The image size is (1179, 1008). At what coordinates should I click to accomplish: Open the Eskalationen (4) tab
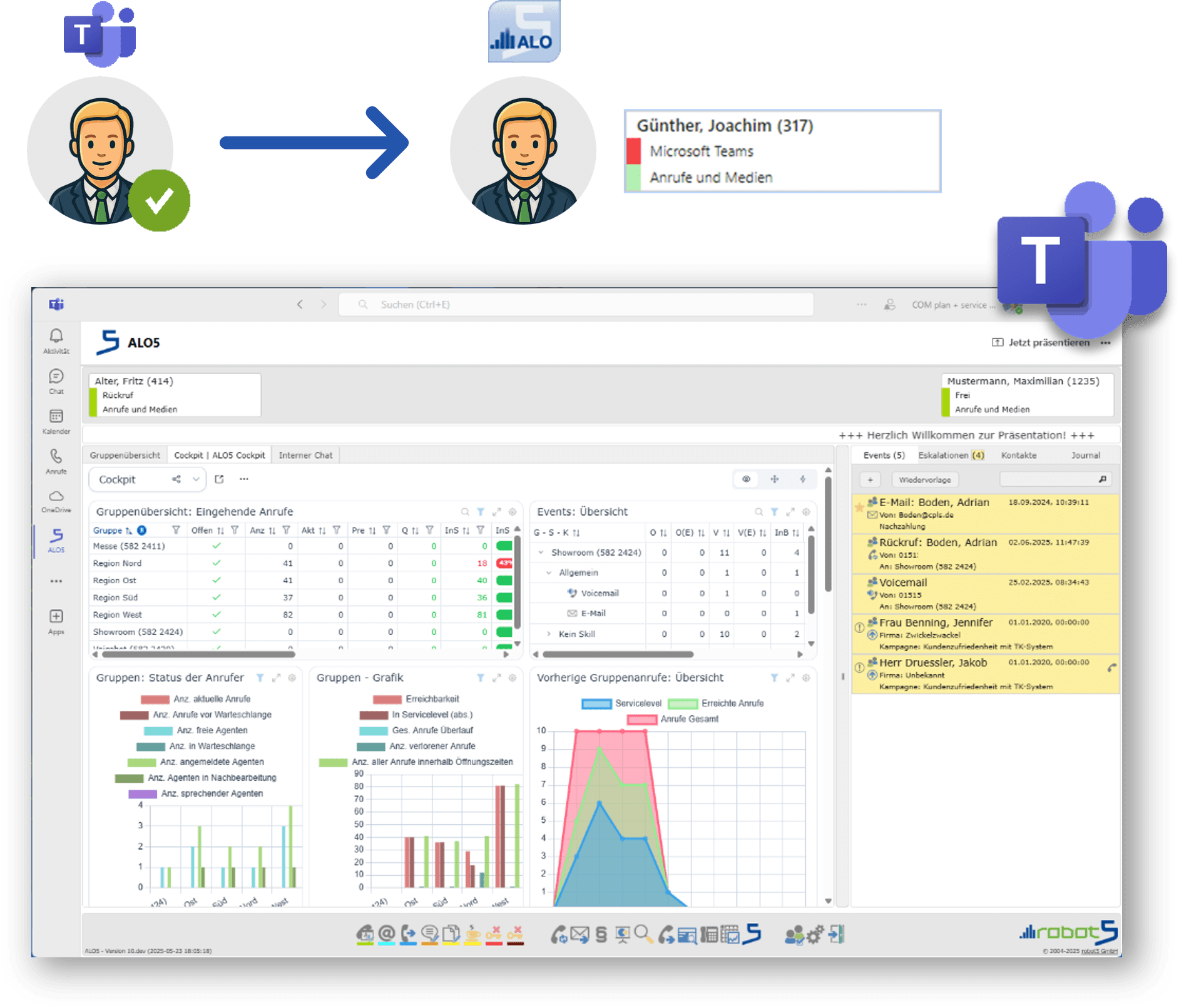tap(951, 455)
